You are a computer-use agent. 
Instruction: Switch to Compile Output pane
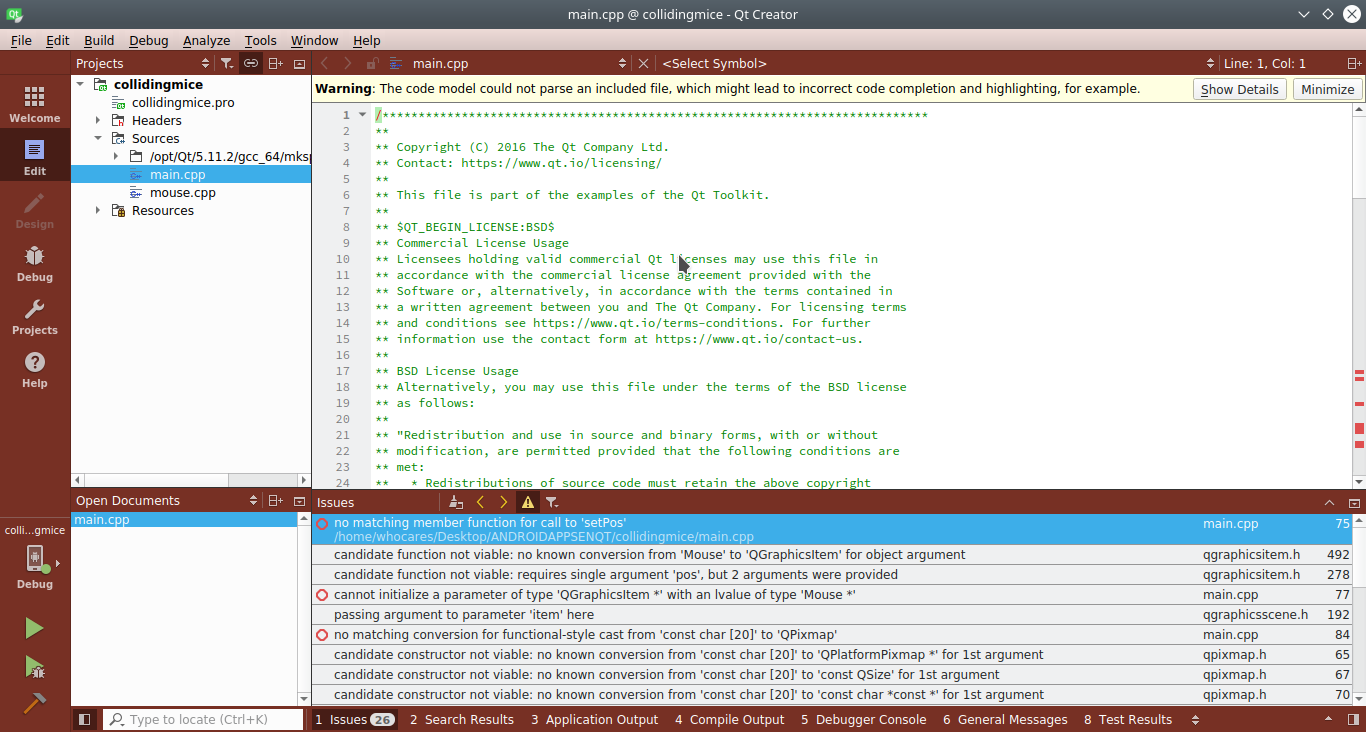pos(730,719)
